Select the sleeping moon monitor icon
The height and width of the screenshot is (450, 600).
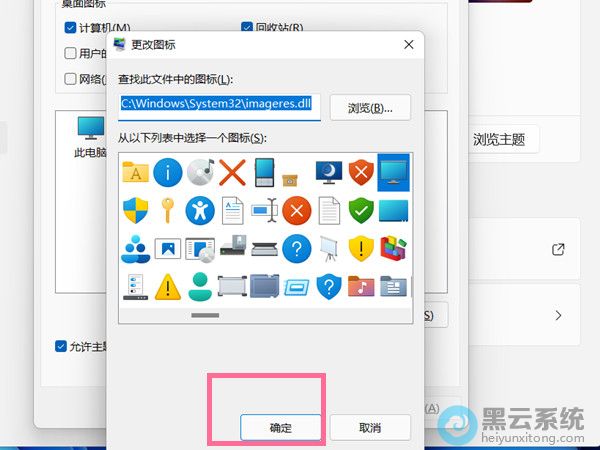328,173
